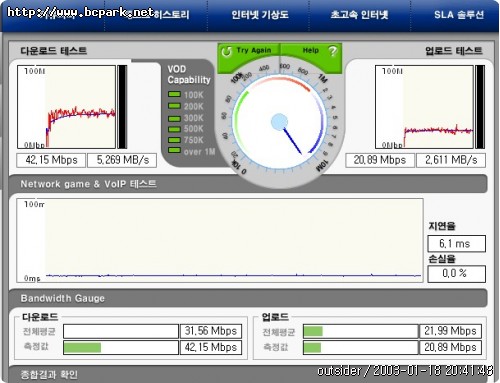Click the upload 전체평균 green bandwidth bar
This screenshot has height=383, width=500.
[313, 331]
